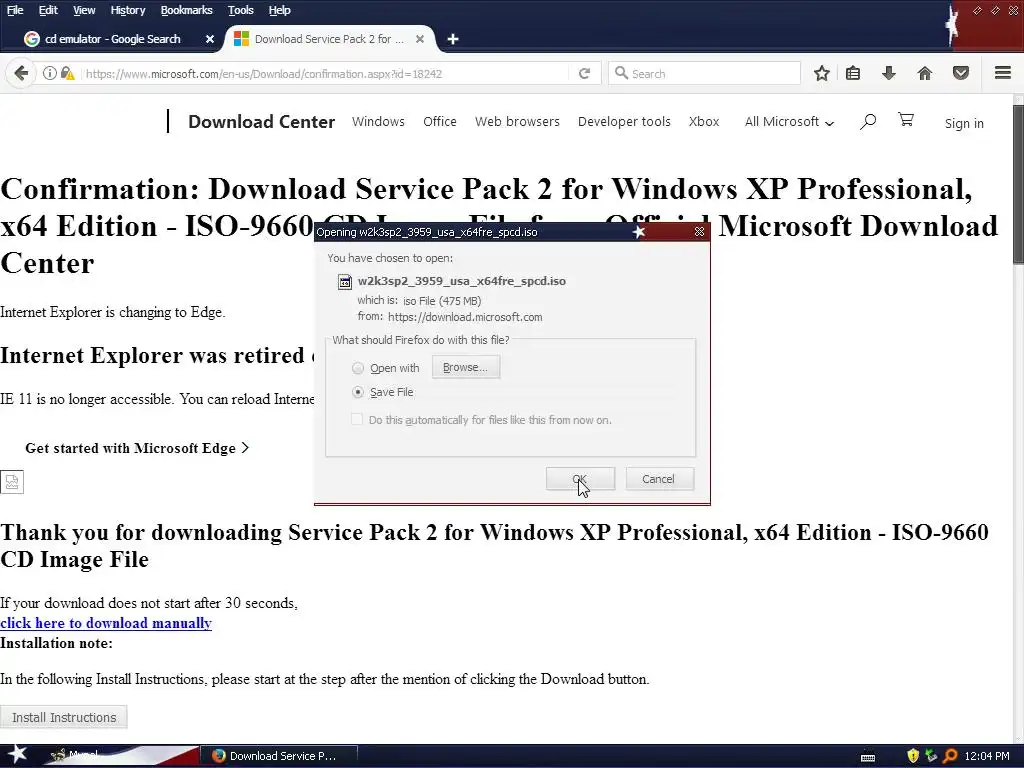The width and height of the screenshot is (1024, 768).
Task: Open Get started with Microsoft Edge link
Action: (x=137, y=448)
